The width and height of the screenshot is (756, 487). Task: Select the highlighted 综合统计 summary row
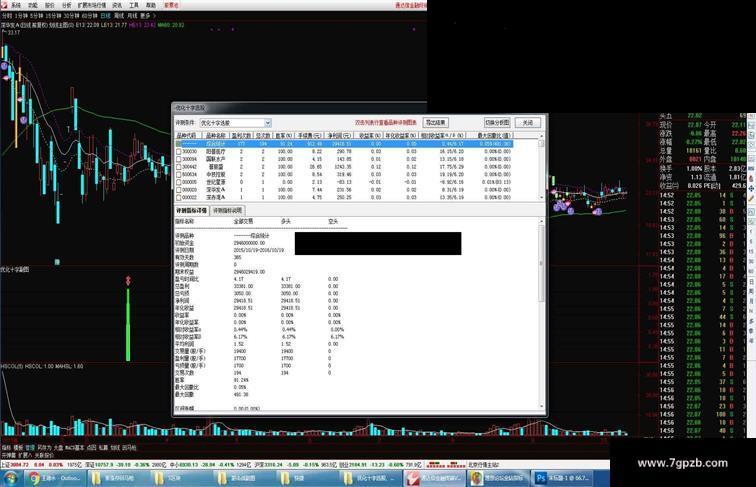coord(344,144)
